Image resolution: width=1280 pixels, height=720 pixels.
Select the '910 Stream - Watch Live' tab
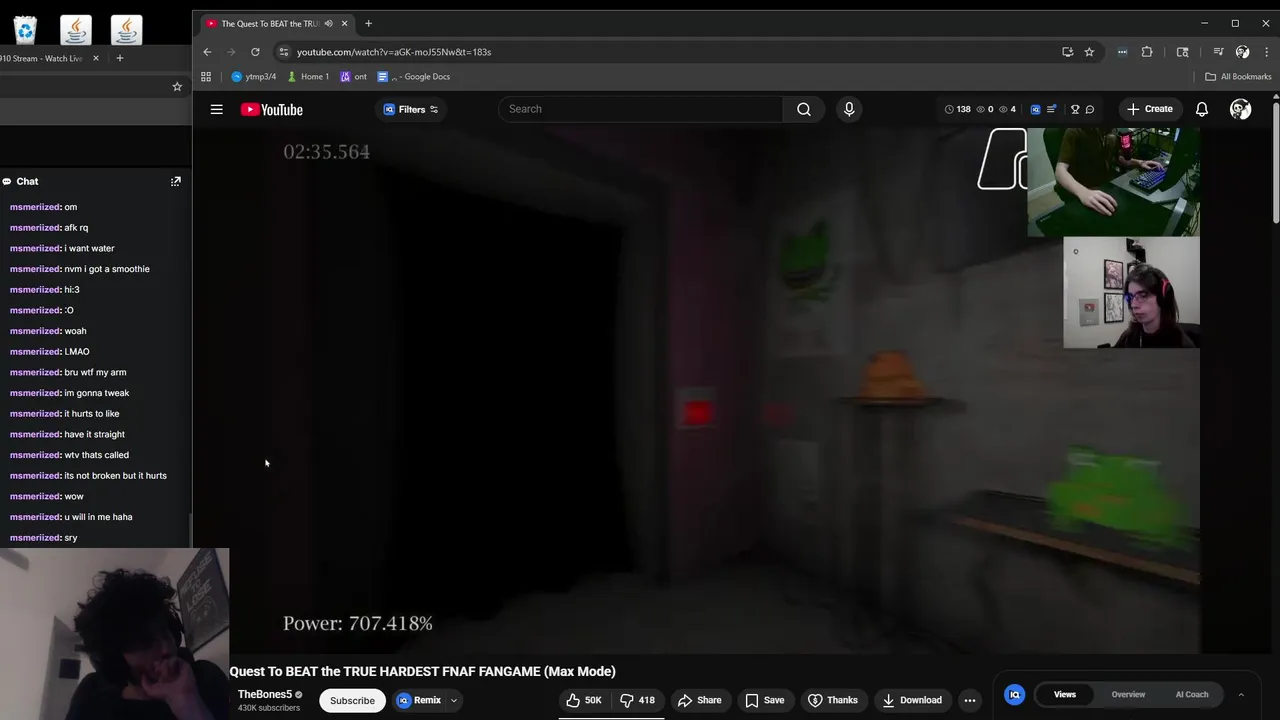pos(43,58)
